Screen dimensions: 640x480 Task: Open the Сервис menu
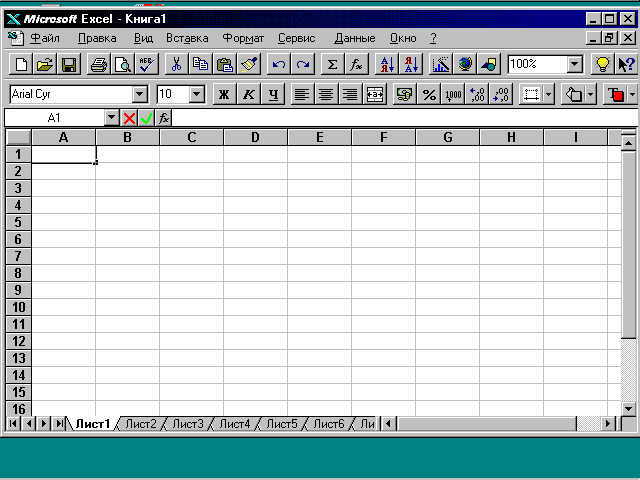point(297,38)
